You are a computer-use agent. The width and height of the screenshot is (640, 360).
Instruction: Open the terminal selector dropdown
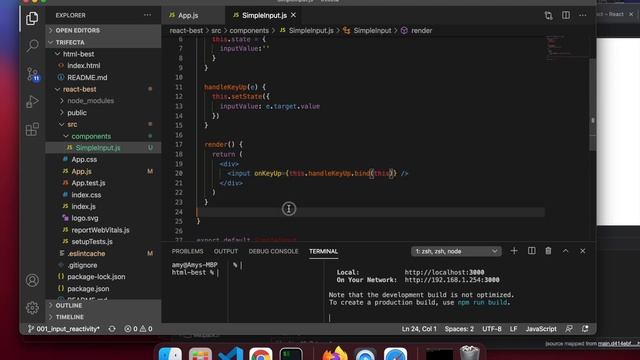pyautogui.click(x=456, y=251)
